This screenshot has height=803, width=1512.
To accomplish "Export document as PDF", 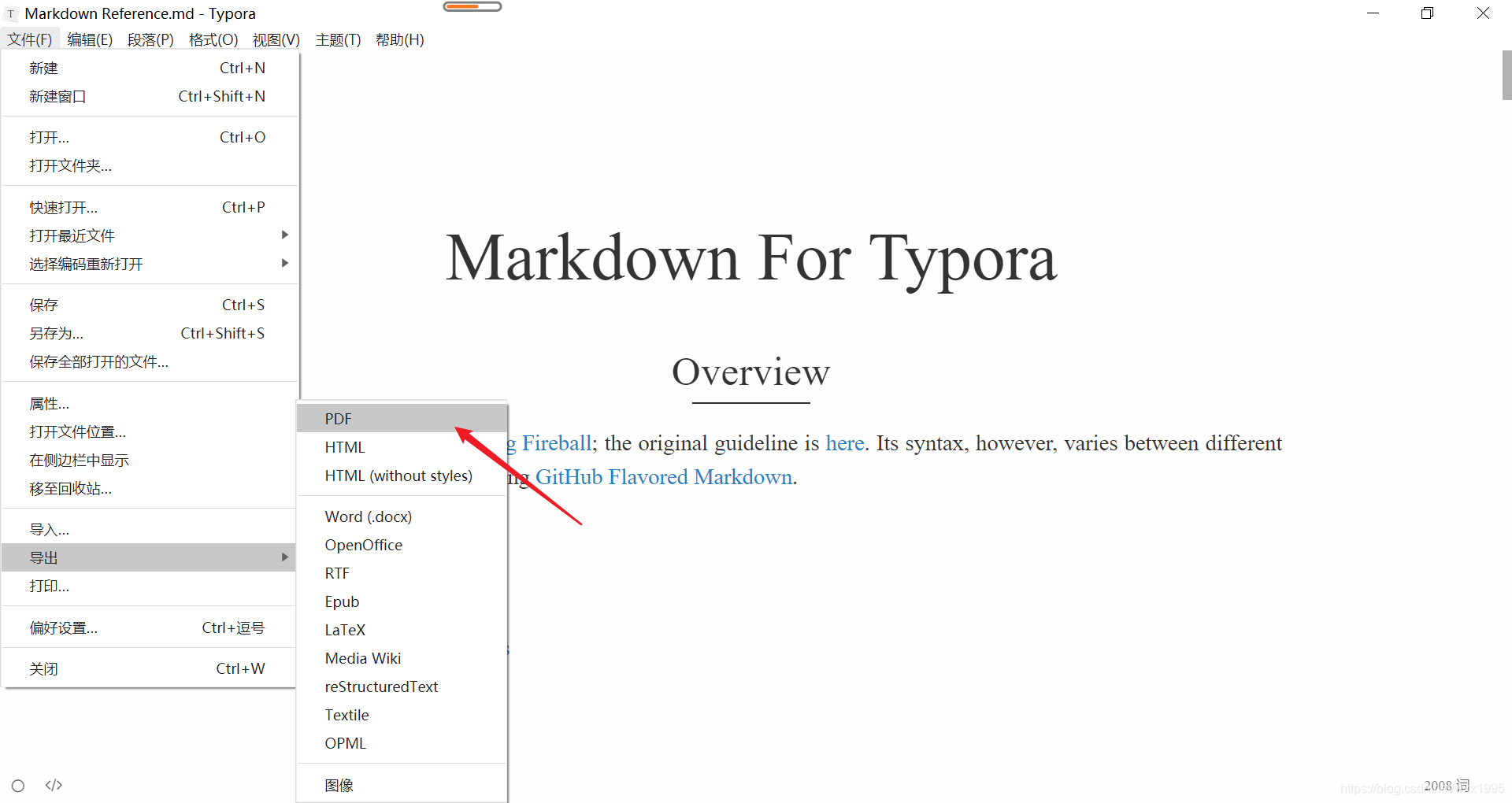I will pyautogui.click(x=402, y=419).
